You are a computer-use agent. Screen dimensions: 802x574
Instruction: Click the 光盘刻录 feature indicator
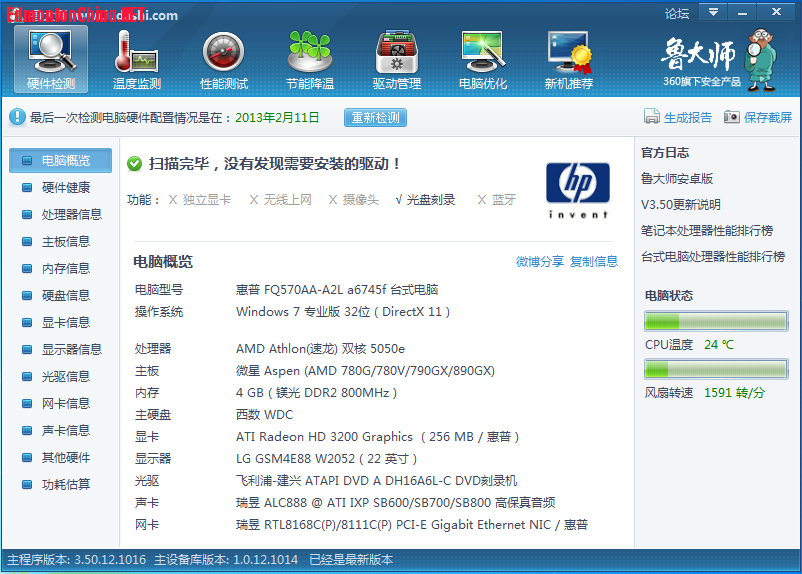click(x=426, y=200)
